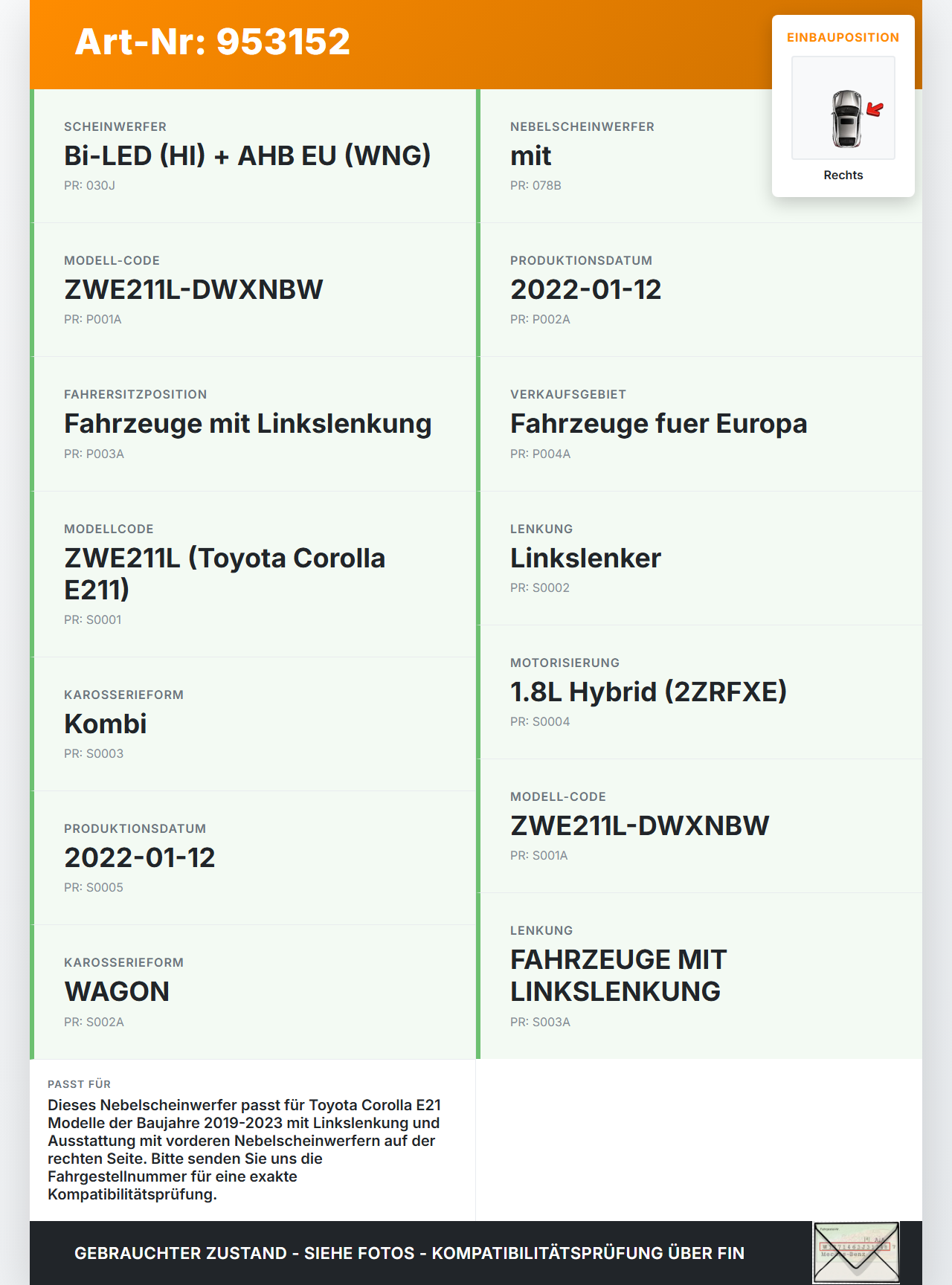The height and width of the screenshot is (1285, 952).
Task: Click the top-view car image under Einbauposition
Action: [x=846, y=118]
